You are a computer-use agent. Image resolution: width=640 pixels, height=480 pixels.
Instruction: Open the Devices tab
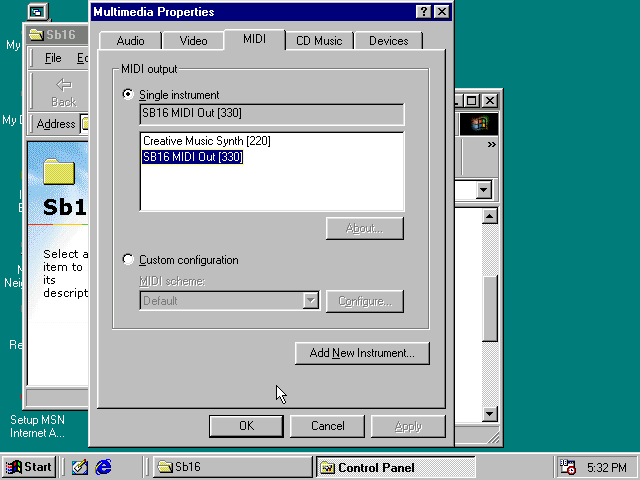pos(388,41)
